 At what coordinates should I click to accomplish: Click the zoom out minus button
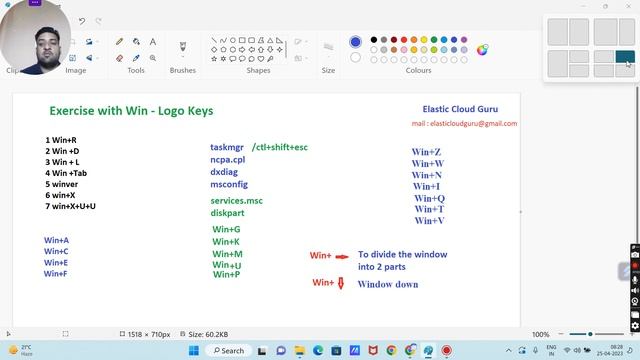561,334
